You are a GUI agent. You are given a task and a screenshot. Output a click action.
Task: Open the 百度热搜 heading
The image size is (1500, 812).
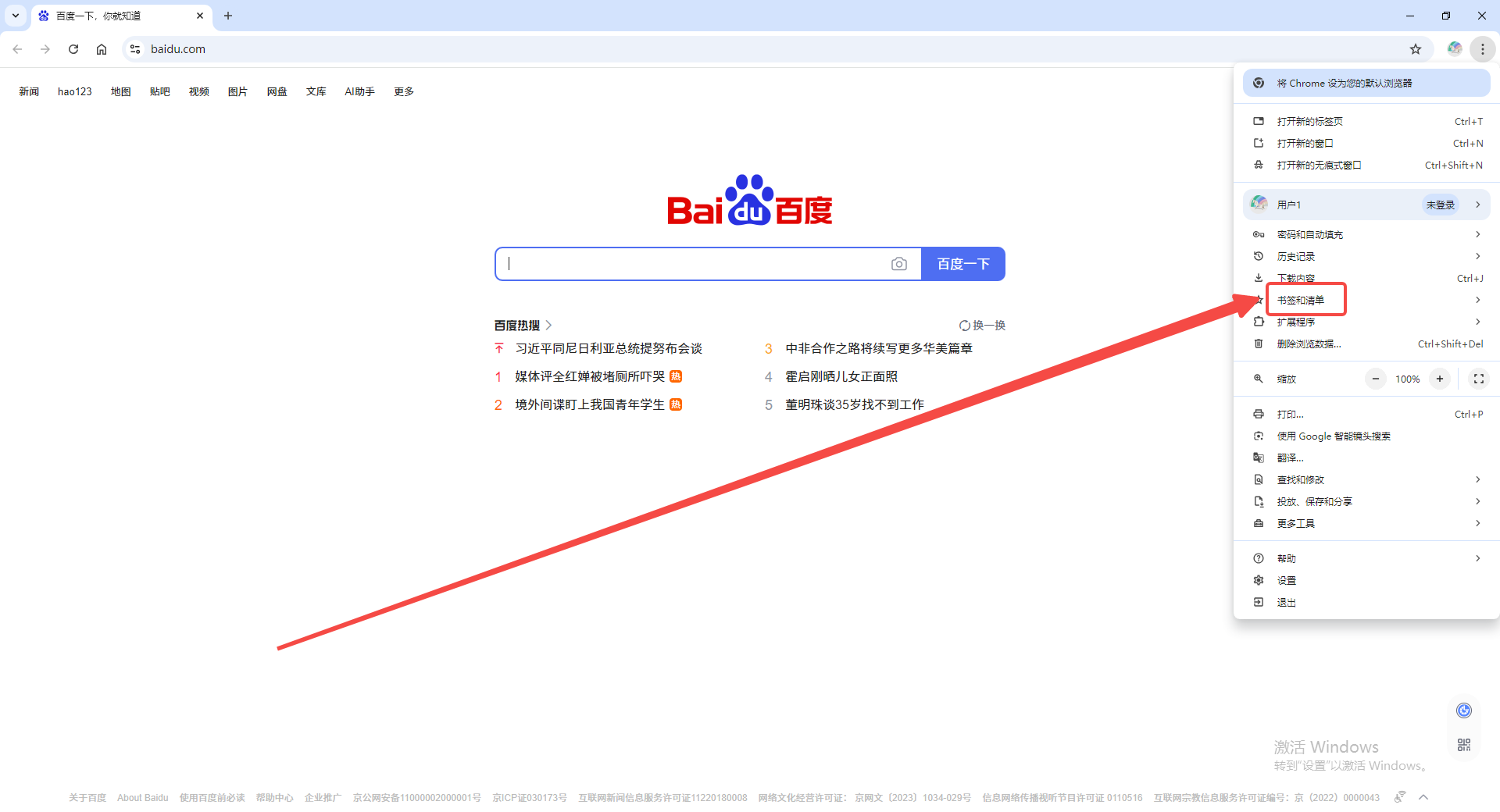click(x=523, y=326)
